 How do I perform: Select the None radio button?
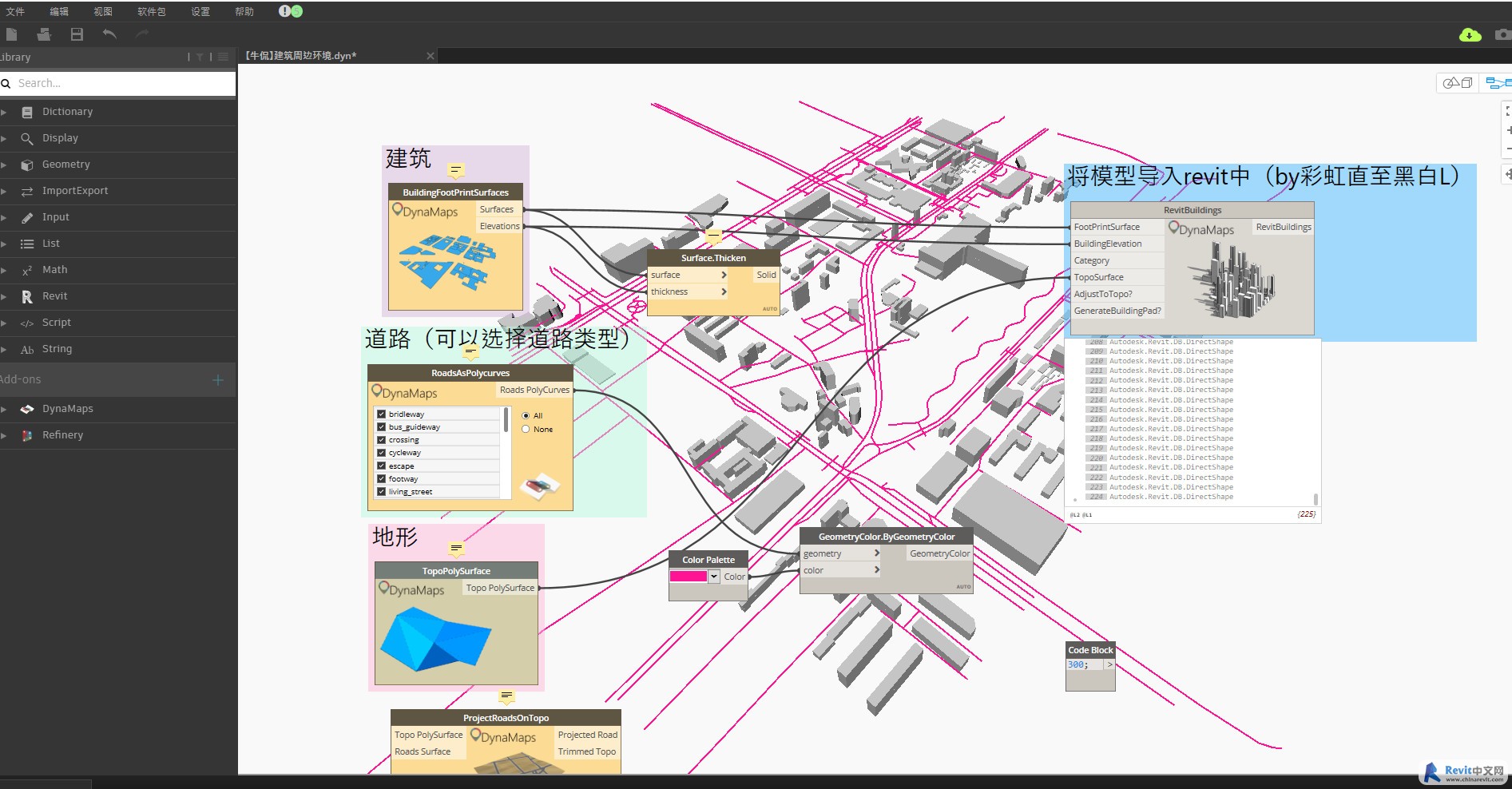point(526,429)
